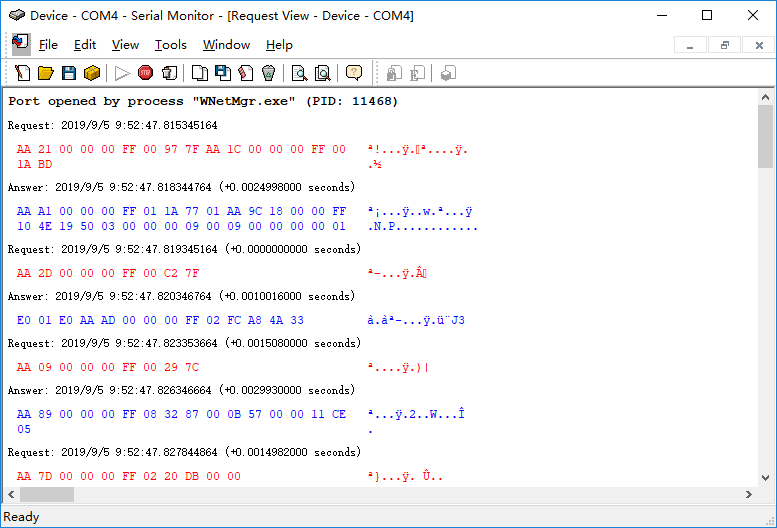Viewport: 777px width, 528px height.
Task: Open the File menu
Action: pos(48,45)
